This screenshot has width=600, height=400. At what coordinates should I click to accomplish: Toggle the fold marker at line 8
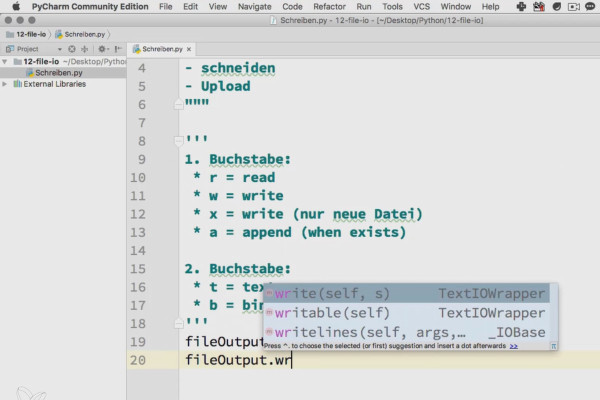(178, 141)
